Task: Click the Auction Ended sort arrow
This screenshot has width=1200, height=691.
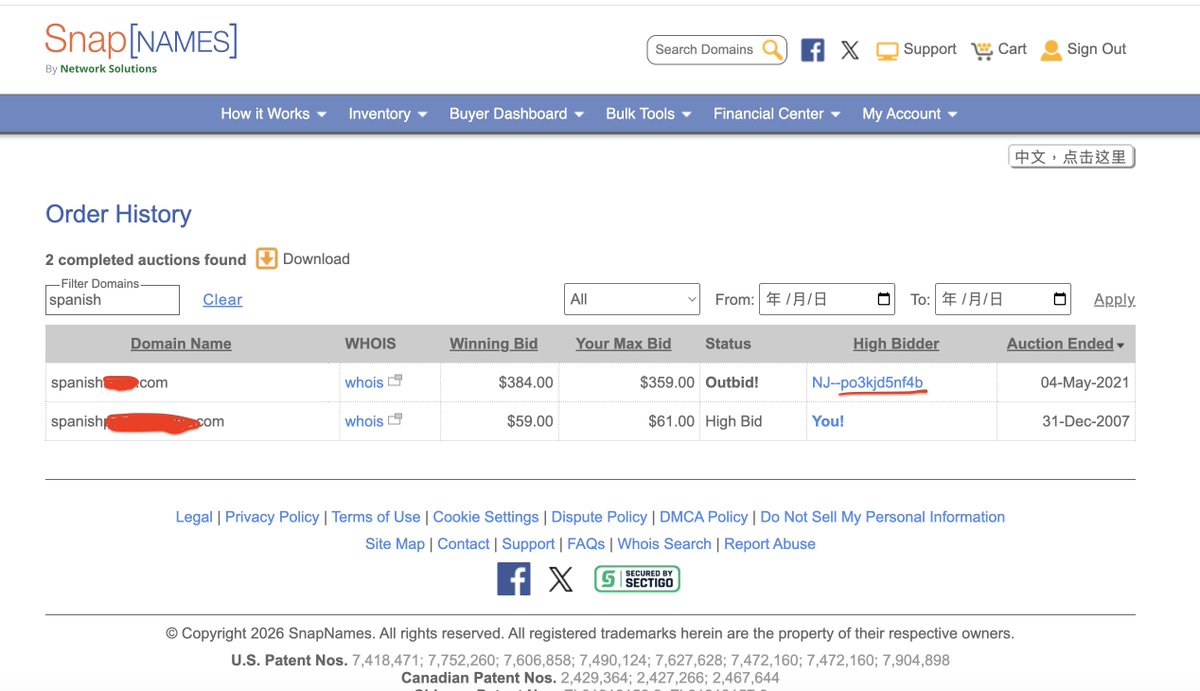Action: point(1120,345)
